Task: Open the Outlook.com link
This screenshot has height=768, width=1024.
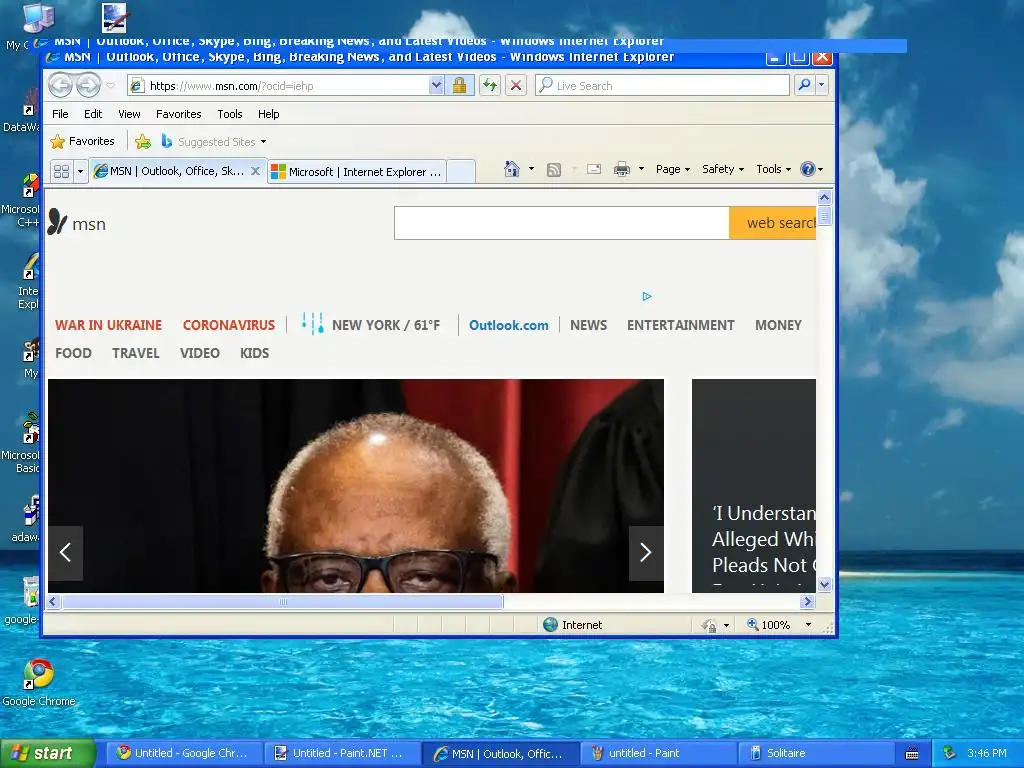Action: [509, 325]
